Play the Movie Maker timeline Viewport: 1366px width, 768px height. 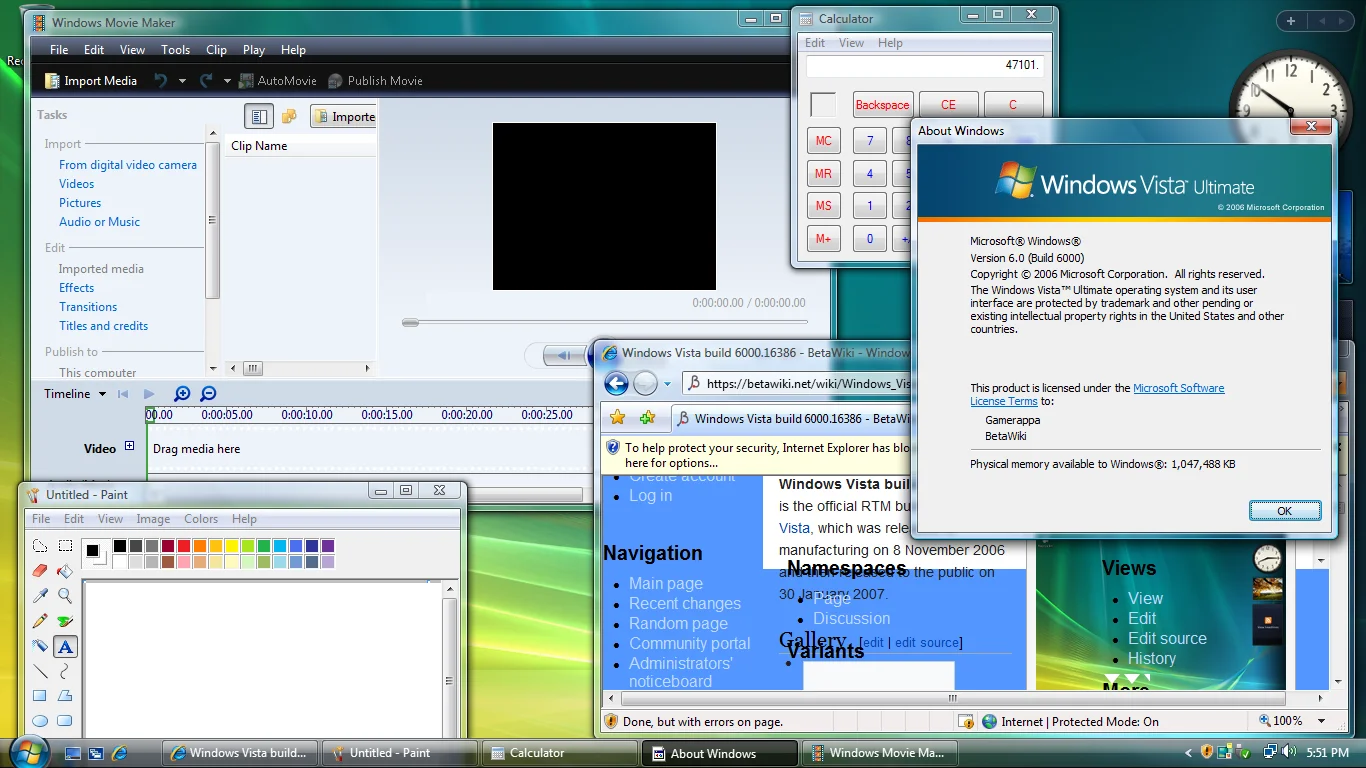[149, 394]
